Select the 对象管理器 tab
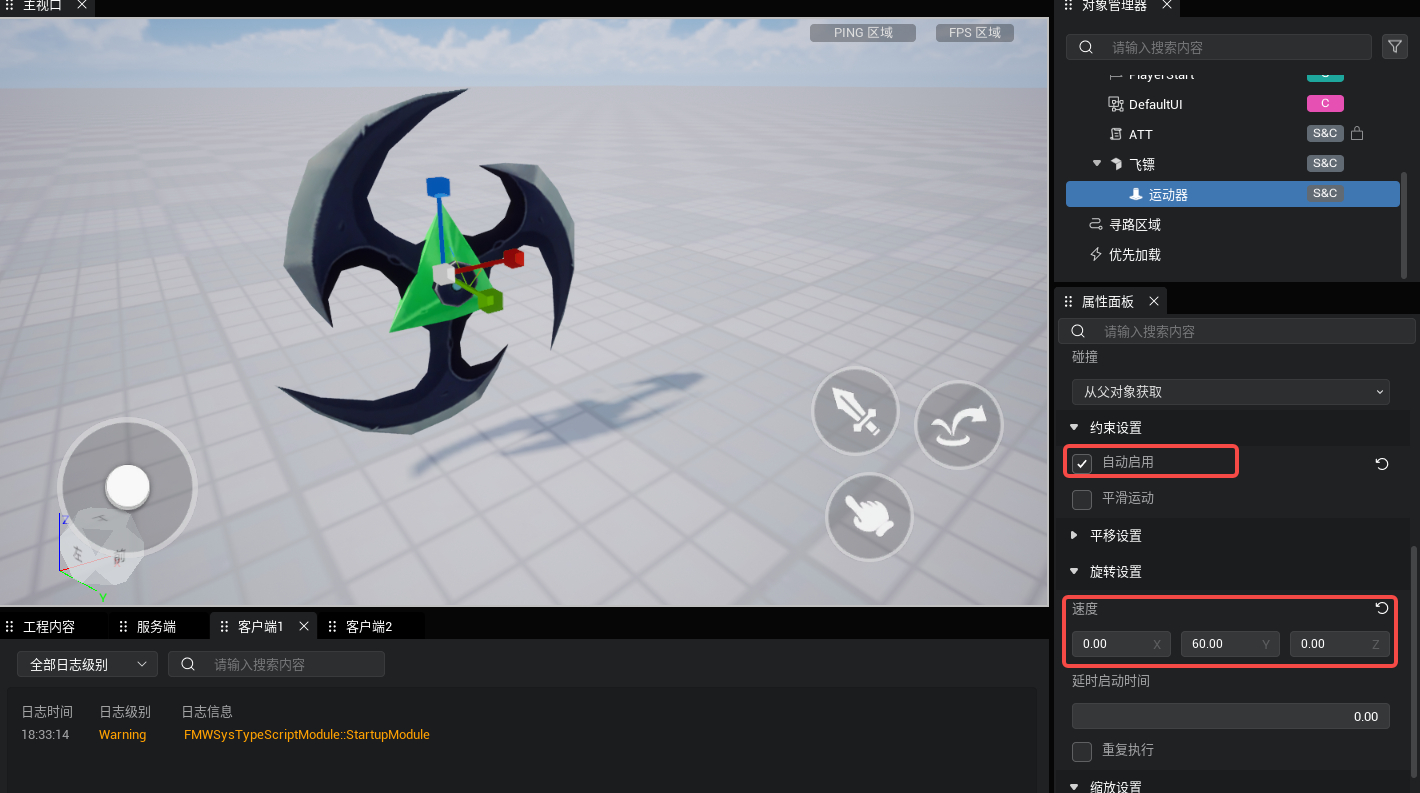This screenshot has width=1420, height=793. click(1115, 6)
